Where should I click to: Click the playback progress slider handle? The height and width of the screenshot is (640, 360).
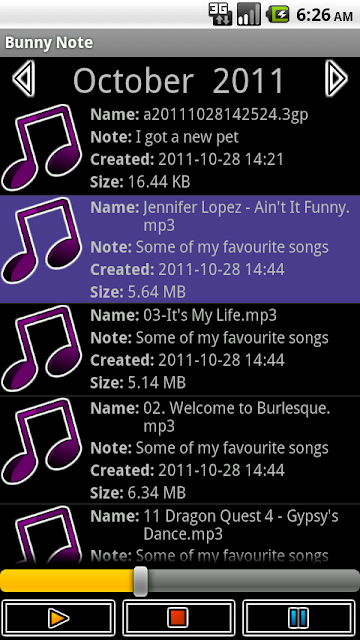click(141, 581)
